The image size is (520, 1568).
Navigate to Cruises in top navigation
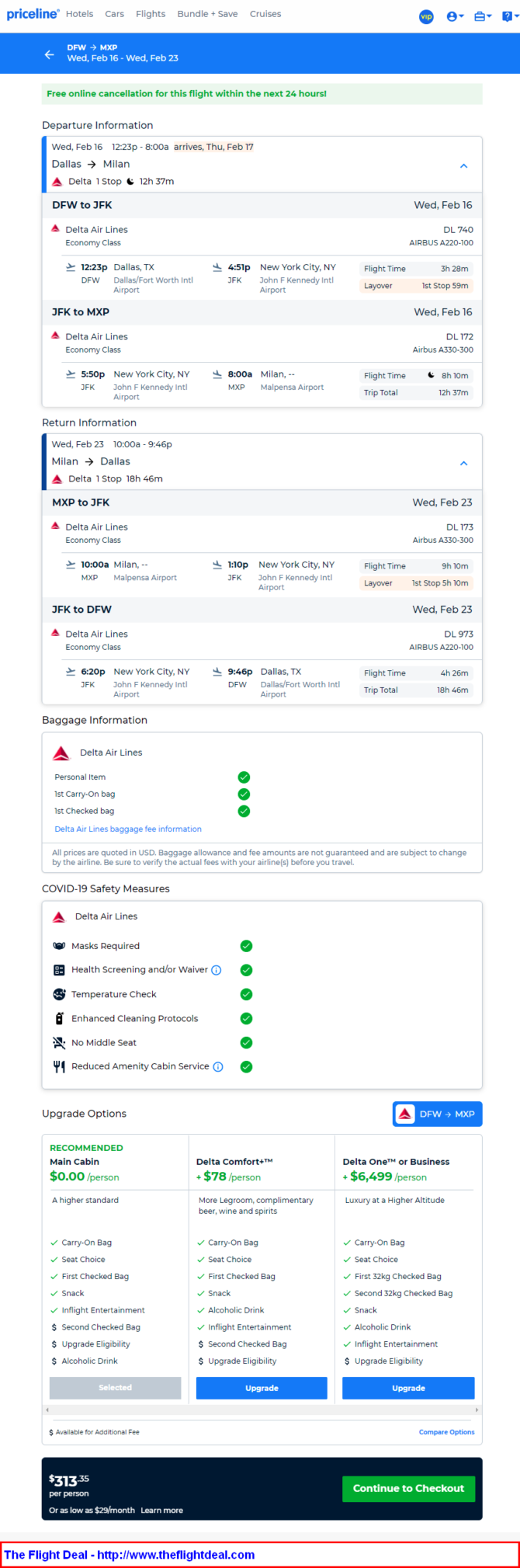click(x=265, y=14)
